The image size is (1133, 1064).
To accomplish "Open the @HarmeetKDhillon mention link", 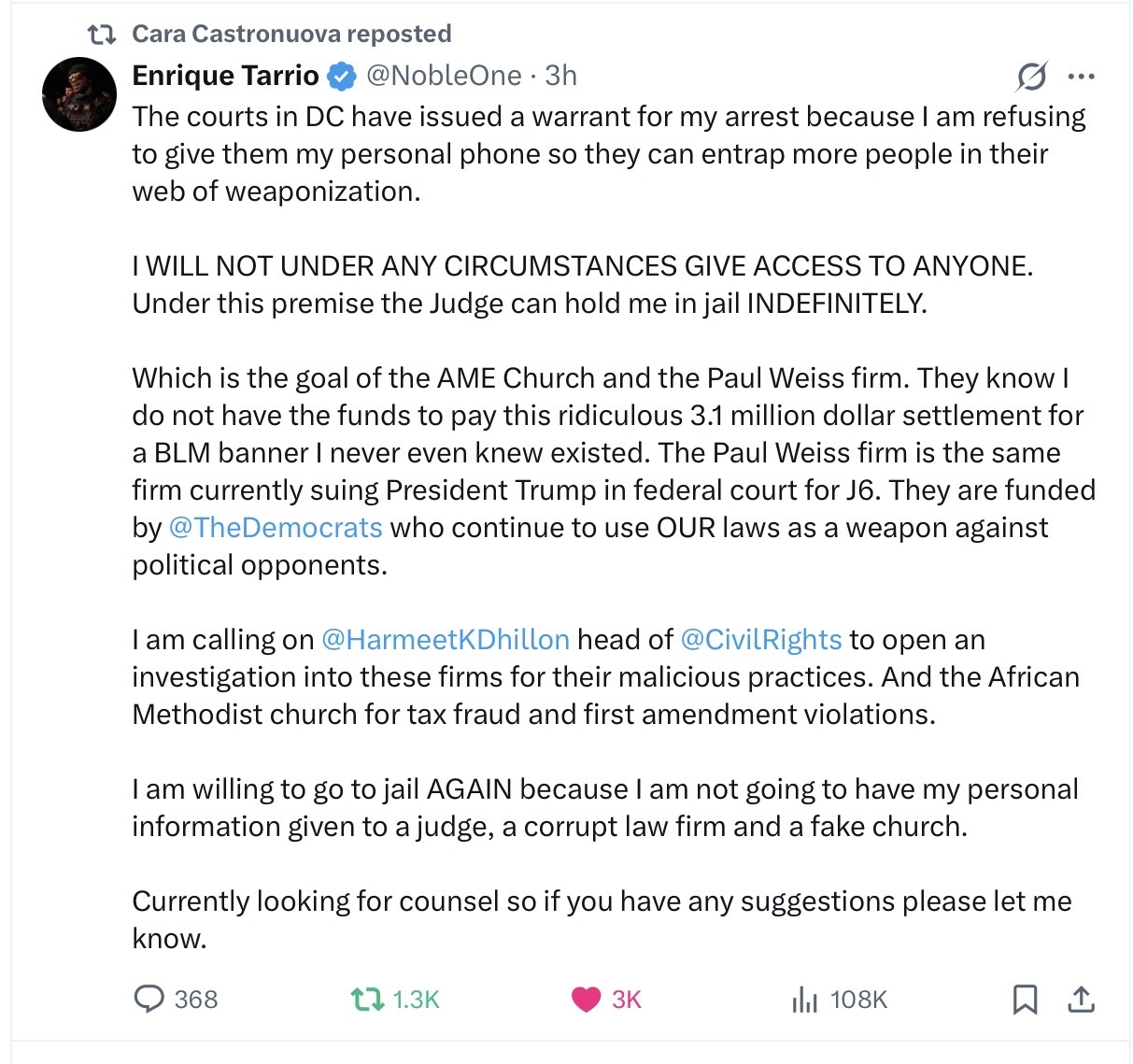I will tap(445, 640).
